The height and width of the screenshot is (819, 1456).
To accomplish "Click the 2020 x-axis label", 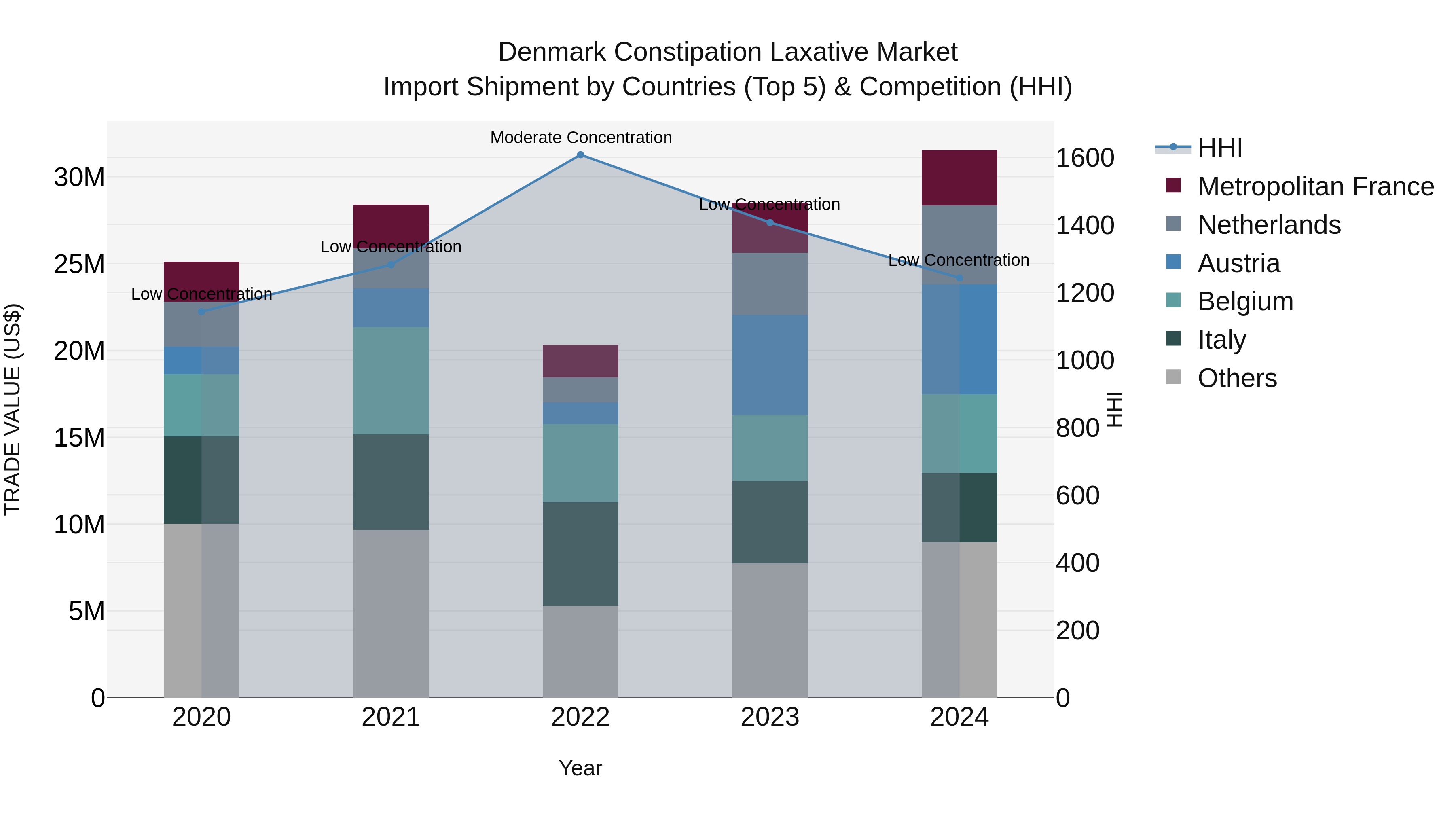I will [x=202, y=717].
